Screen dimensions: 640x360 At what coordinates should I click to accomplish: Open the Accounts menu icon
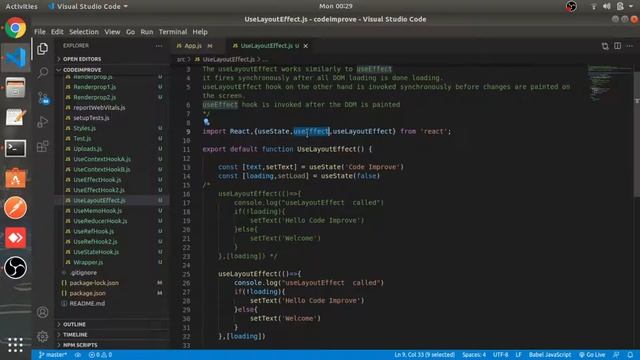pos(42,313)
